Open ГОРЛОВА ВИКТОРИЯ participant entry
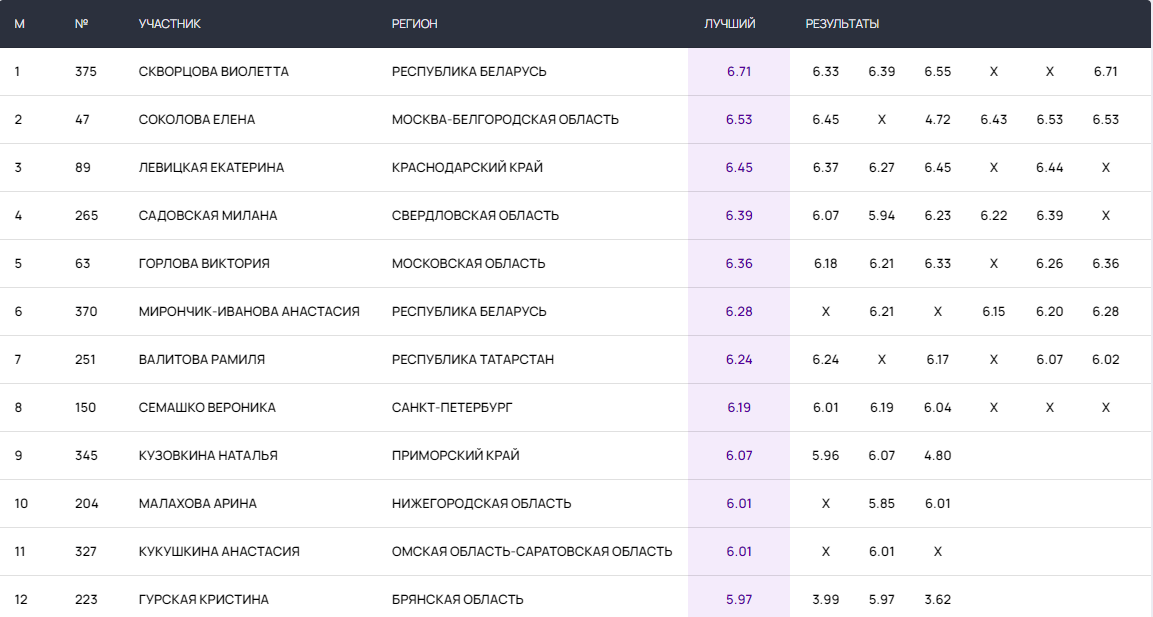 click(x=204, y=264)
